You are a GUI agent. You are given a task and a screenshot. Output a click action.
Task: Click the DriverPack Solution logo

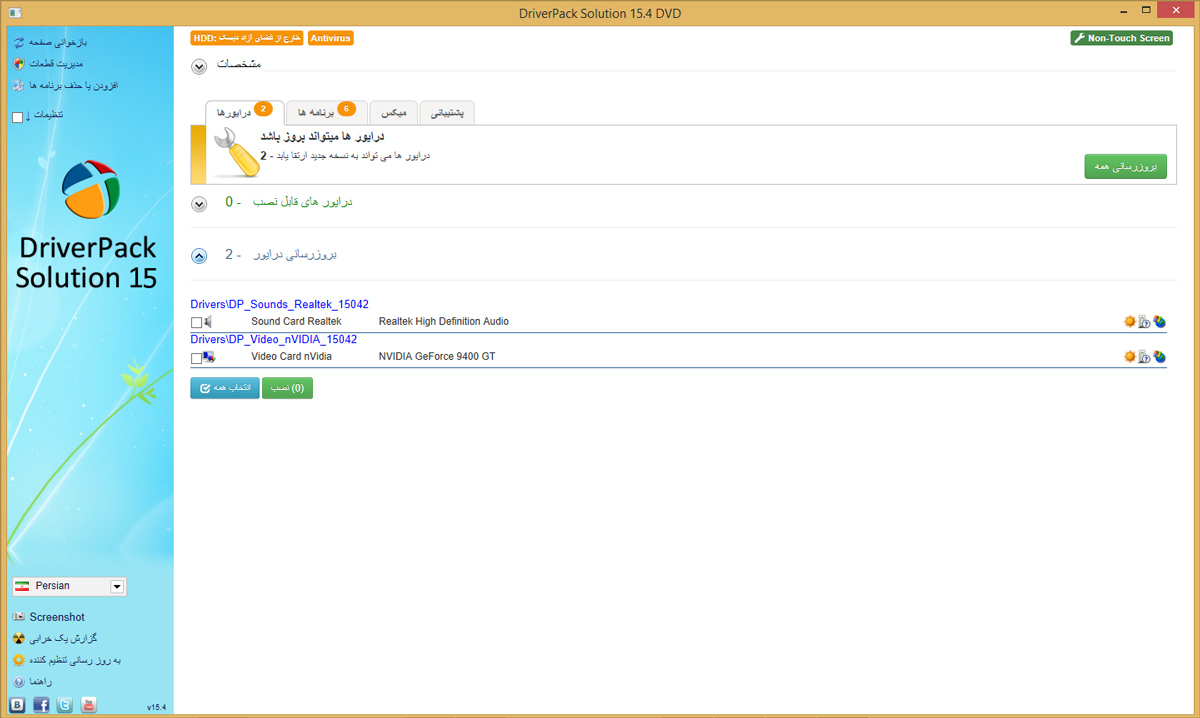[90, 189]
